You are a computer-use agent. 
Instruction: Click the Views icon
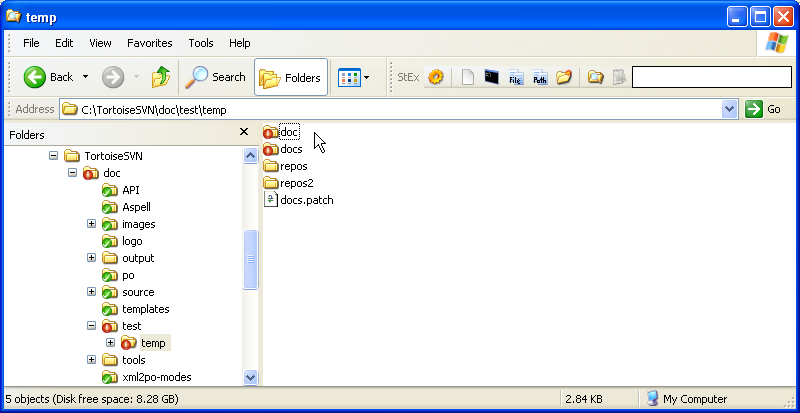point(349,78)
